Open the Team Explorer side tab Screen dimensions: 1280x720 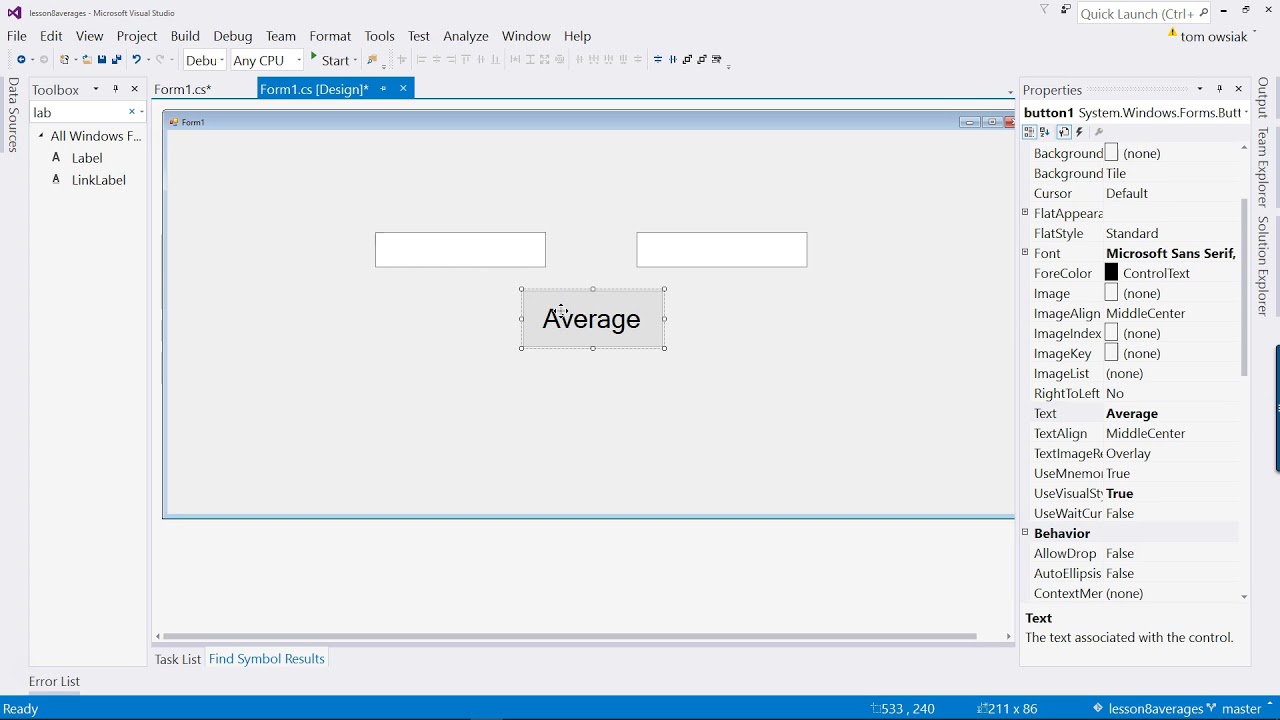(1263, 167)
